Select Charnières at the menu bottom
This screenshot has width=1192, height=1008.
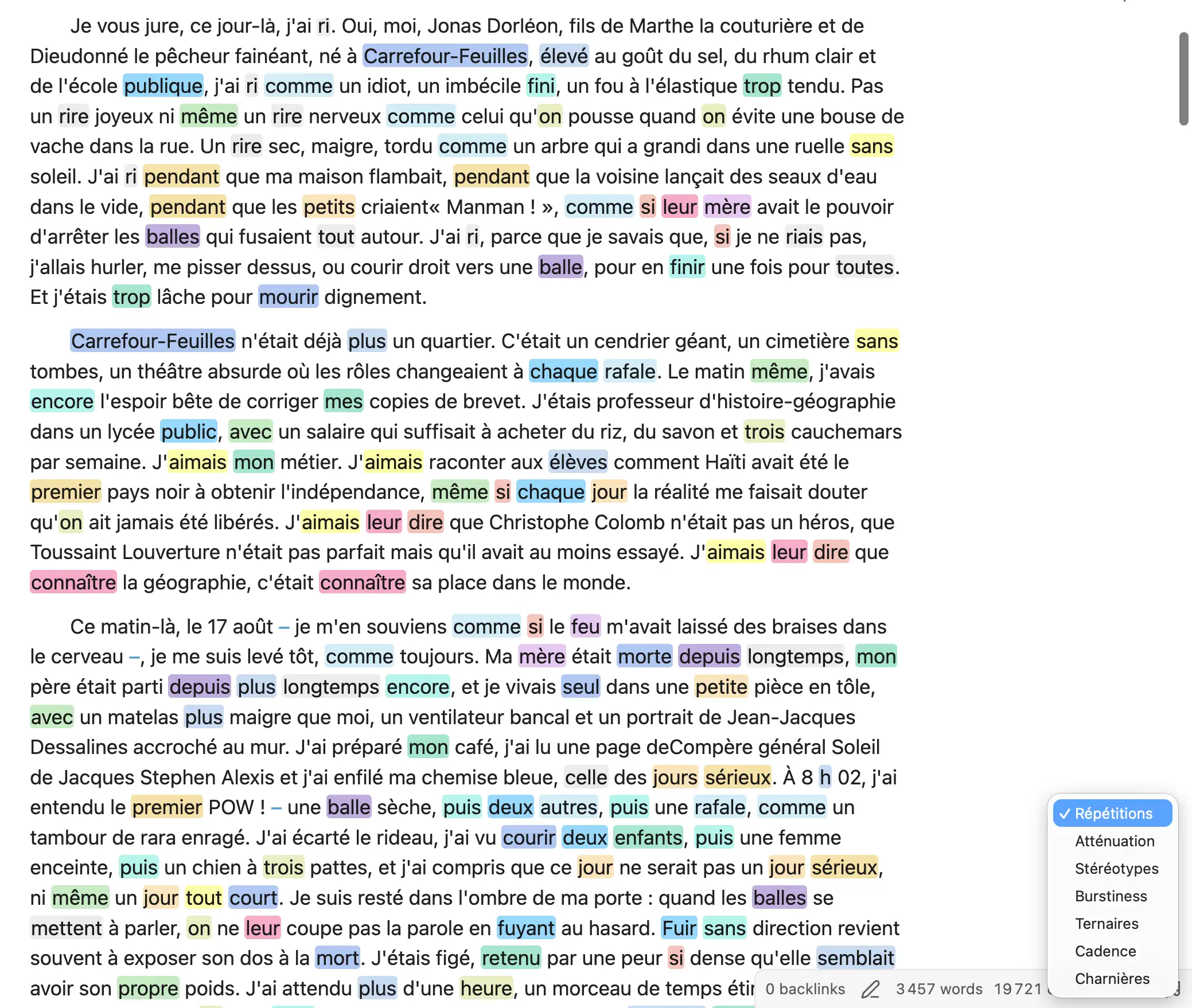(x=1112, y=978)
